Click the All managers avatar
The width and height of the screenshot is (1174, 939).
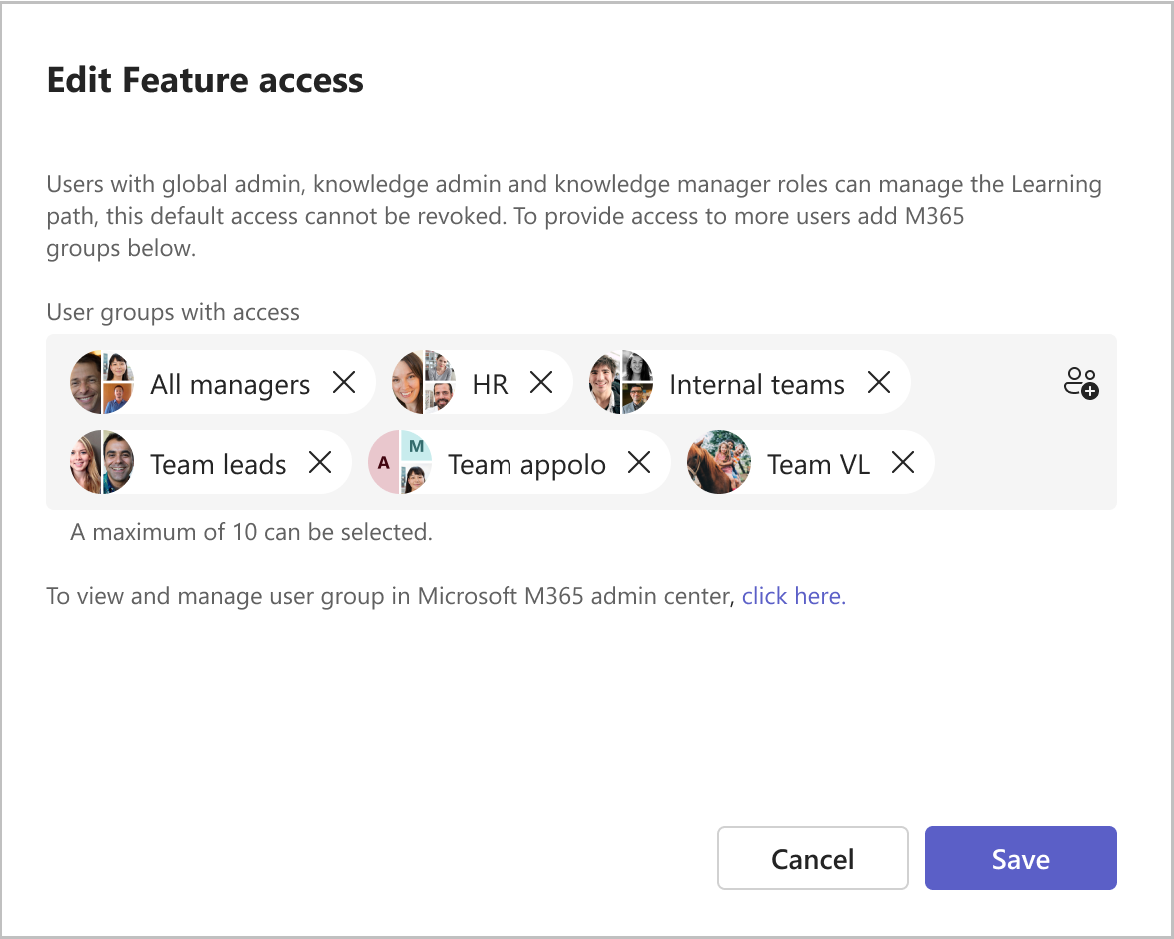(102, 382)
